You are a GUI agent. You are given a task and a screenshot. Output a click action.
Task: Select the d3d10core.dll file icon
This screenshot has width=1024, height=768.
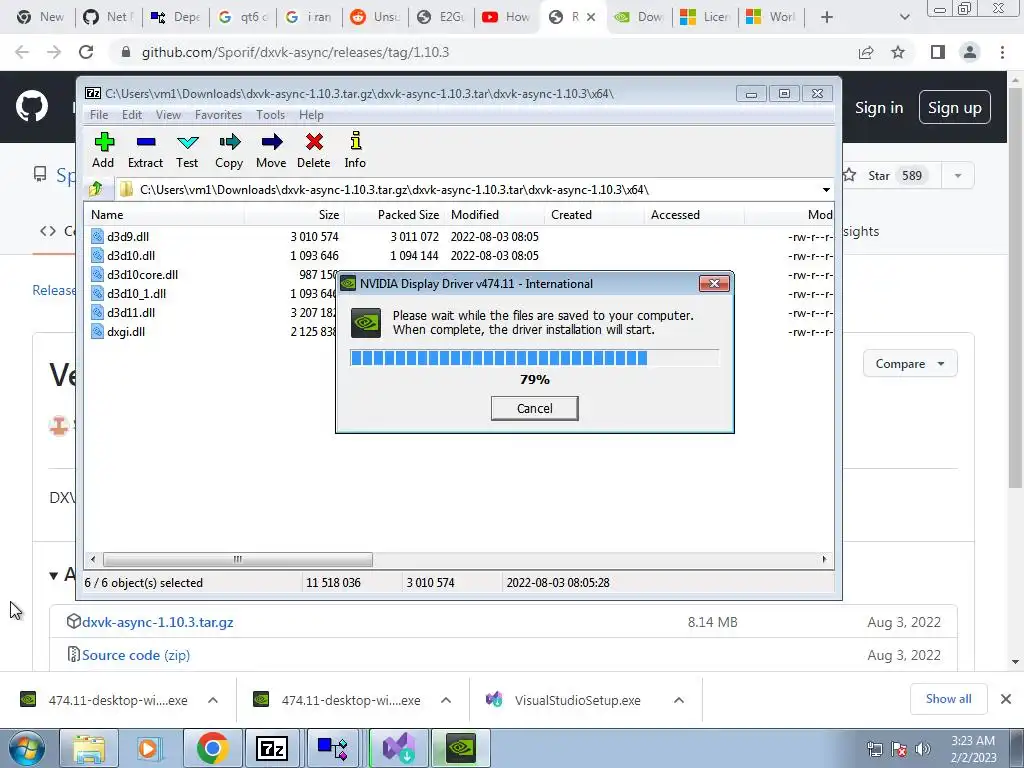tap(97, 274)
